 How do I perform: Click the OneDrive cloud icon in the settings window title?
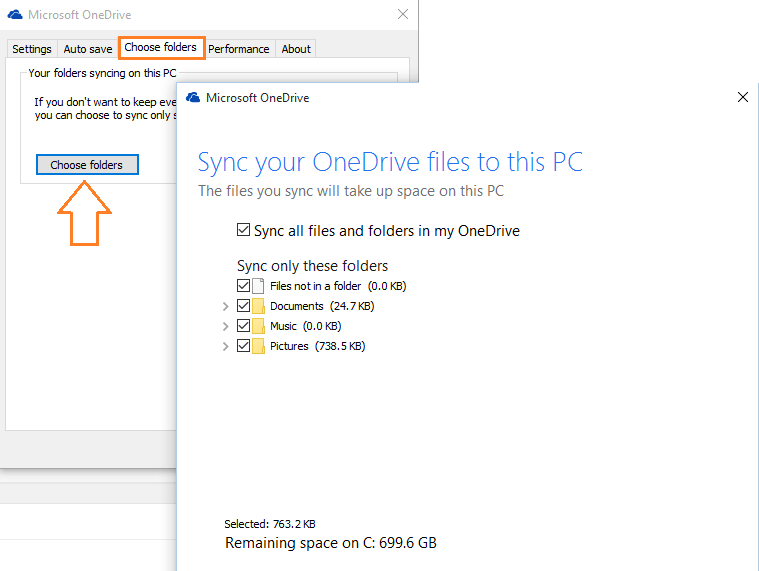pos(15,15)
